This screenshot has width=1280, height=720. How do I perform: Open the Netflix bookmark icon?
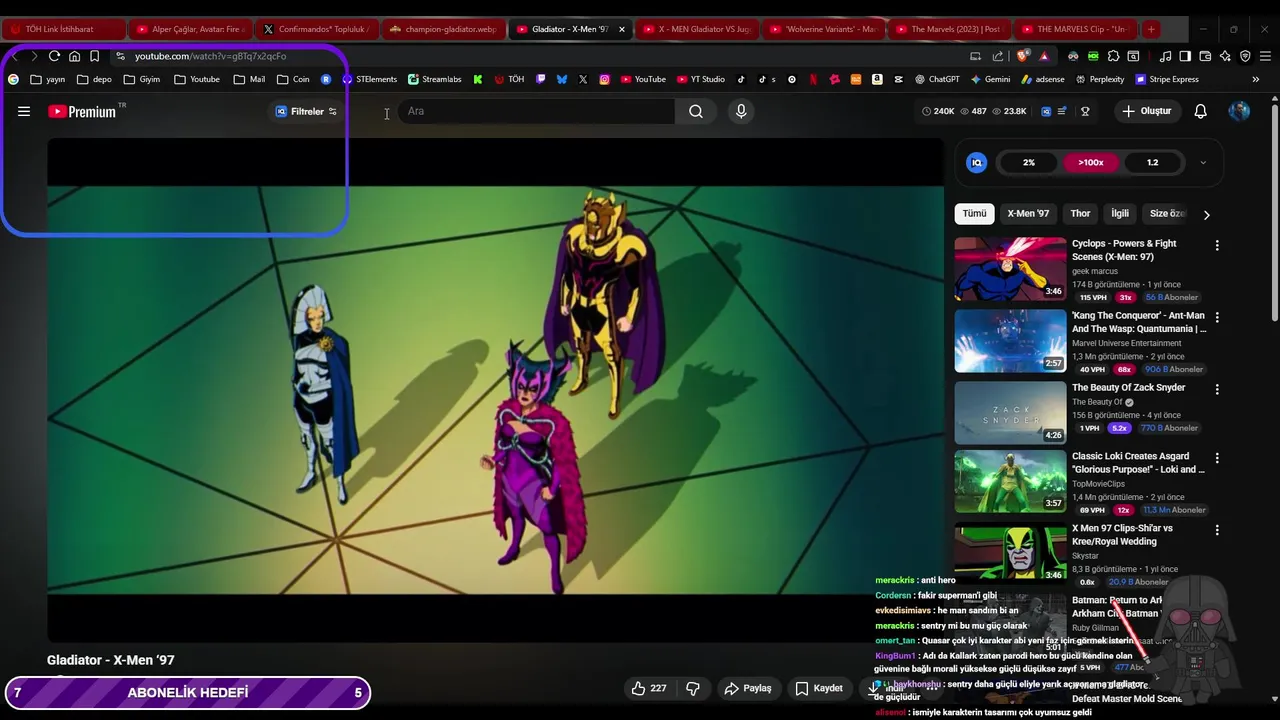coord(813,79)
